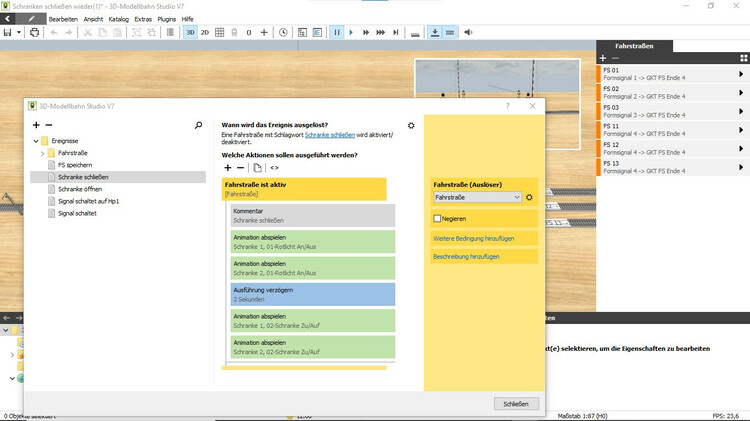The image size is (750, 421).
Task: Open the Plugins menu
Action: click(167, 19)
